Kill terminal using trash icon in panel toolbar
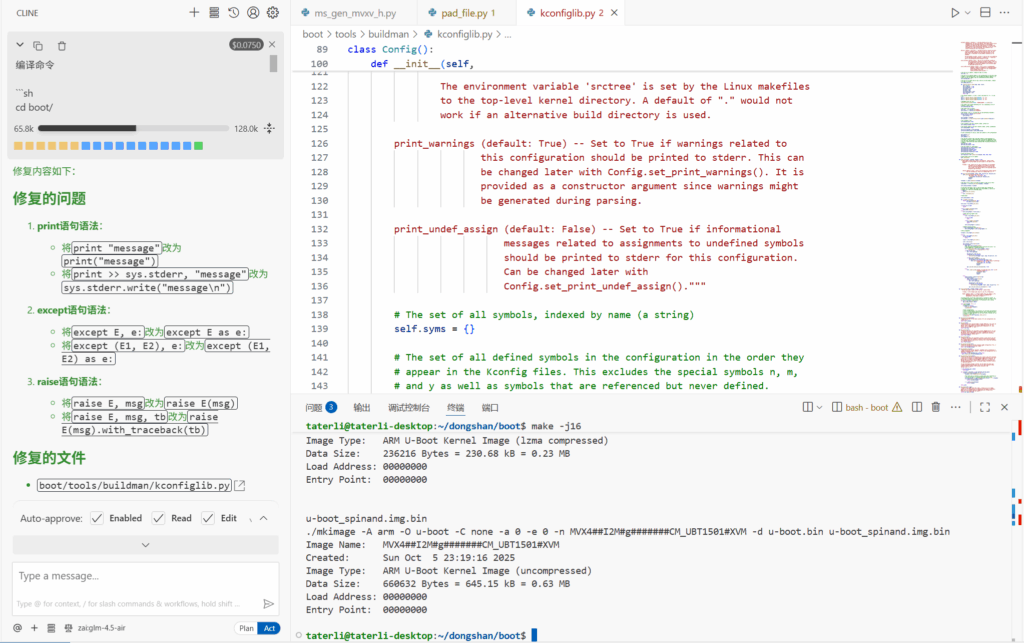The image size is (1024, 643). [x=936, y=407]
